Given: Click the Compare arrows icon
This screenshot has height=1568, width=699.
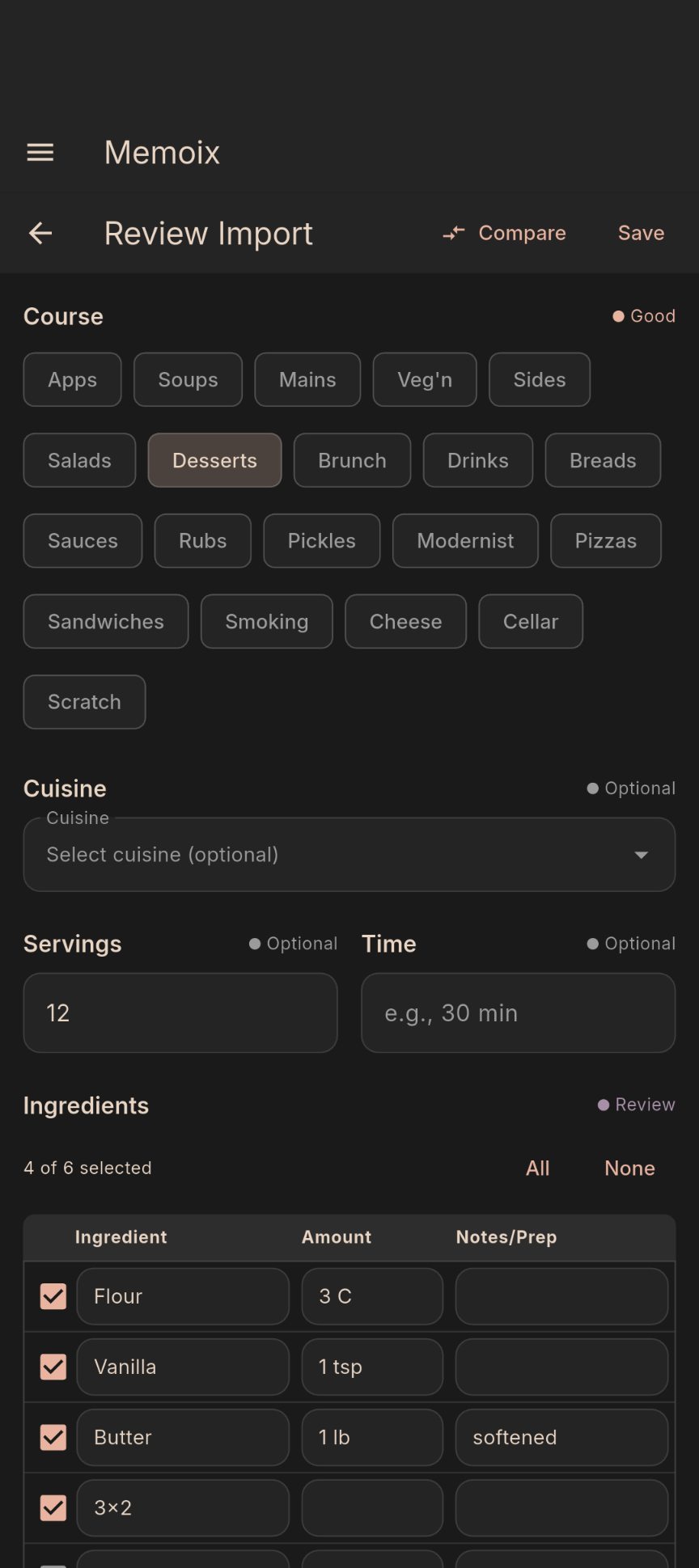Looking at the screenshot, I should click(x=454, y=234).
